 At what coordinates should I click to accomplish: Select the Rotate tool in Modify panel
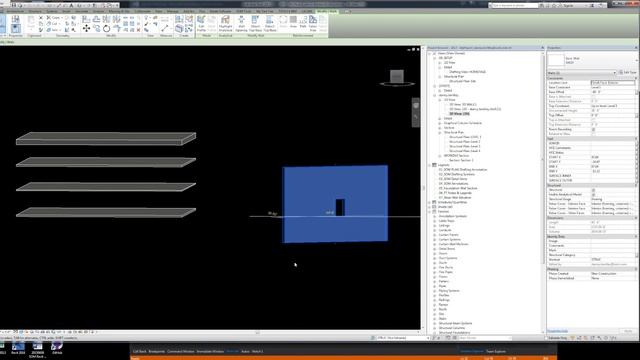[x=107, y=28]
